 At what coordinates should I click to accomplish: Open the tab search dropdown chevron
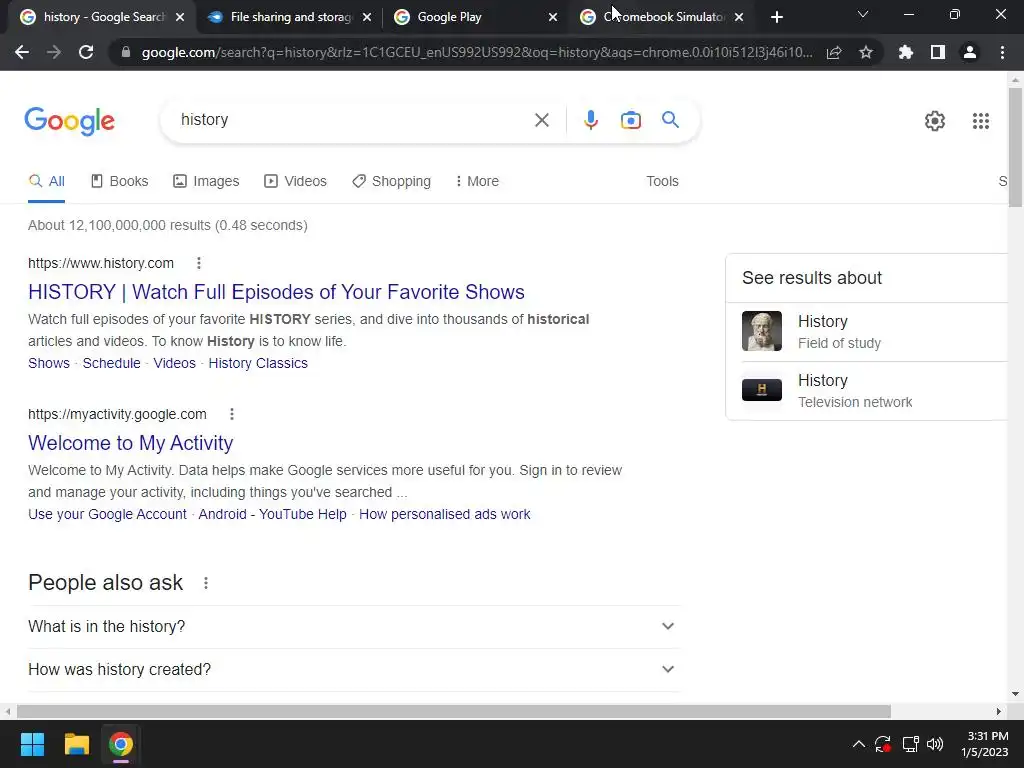click(x=863, y=14)
